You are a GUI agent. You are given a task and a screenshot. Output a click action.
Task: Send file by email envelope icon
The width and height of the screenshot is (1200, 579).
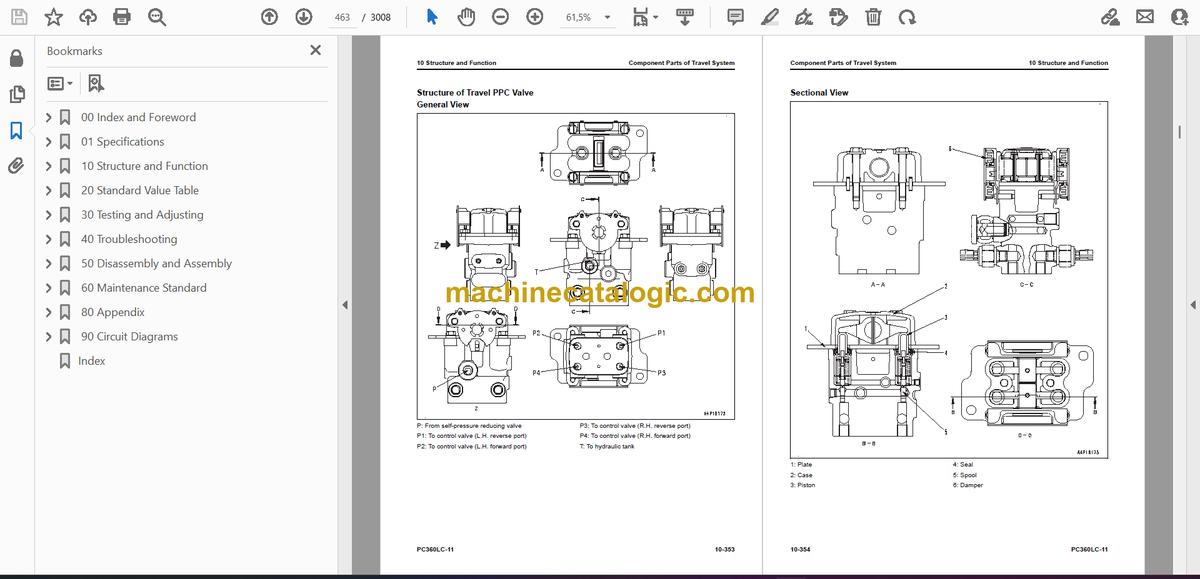[x=1144, y=17]
